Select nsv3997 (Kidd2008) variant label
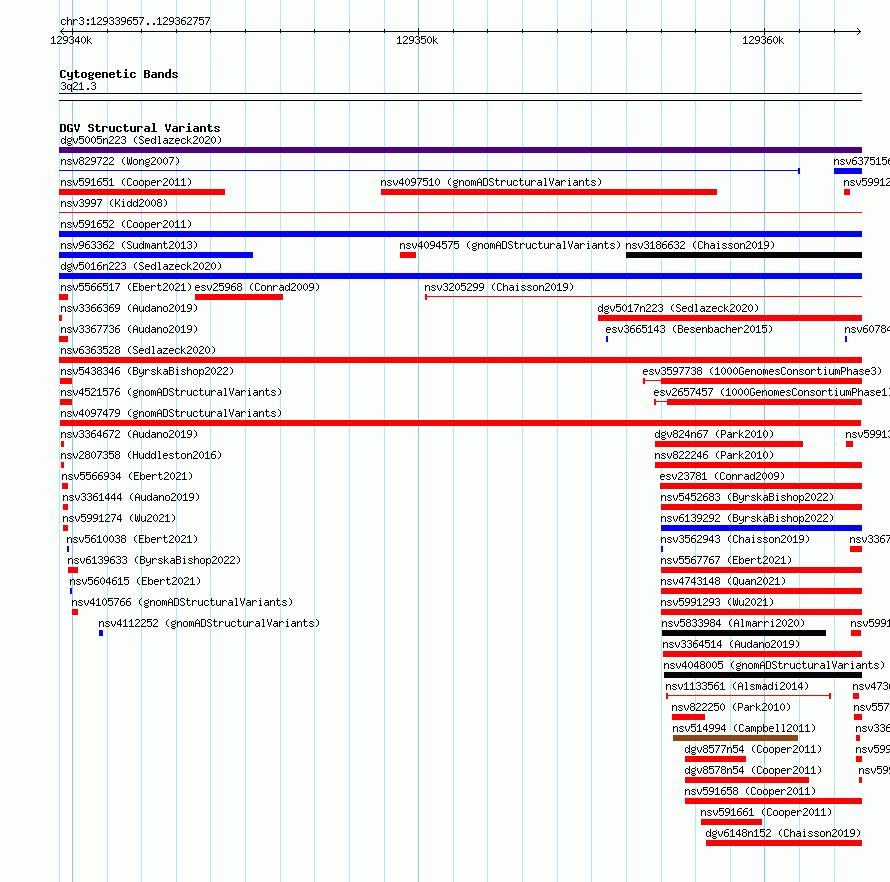Screen dimensions: 890x882 point(114,203)
